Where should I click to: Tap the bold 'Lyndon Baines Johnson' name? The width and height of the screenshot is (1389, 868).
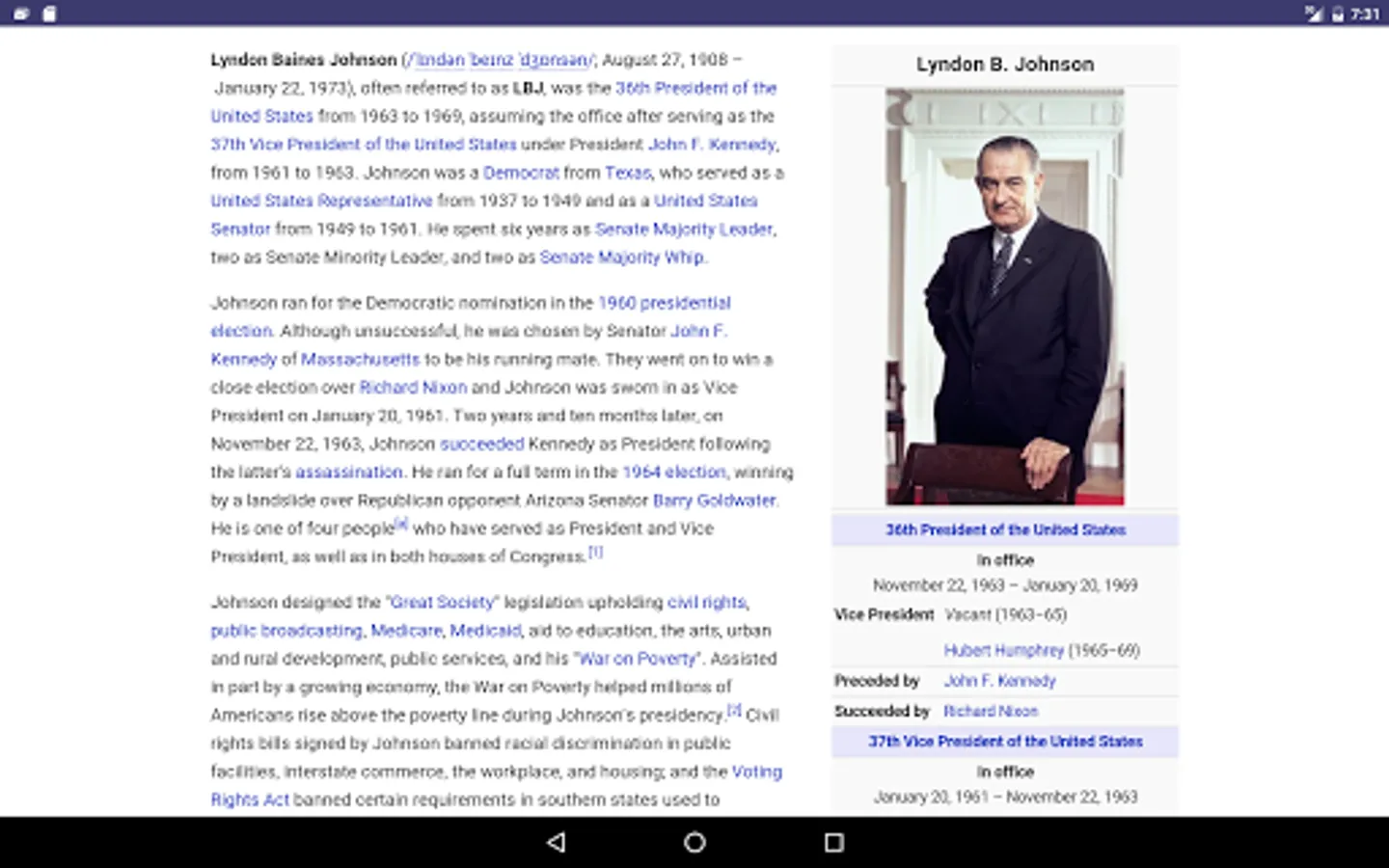[x=304, y=60]
